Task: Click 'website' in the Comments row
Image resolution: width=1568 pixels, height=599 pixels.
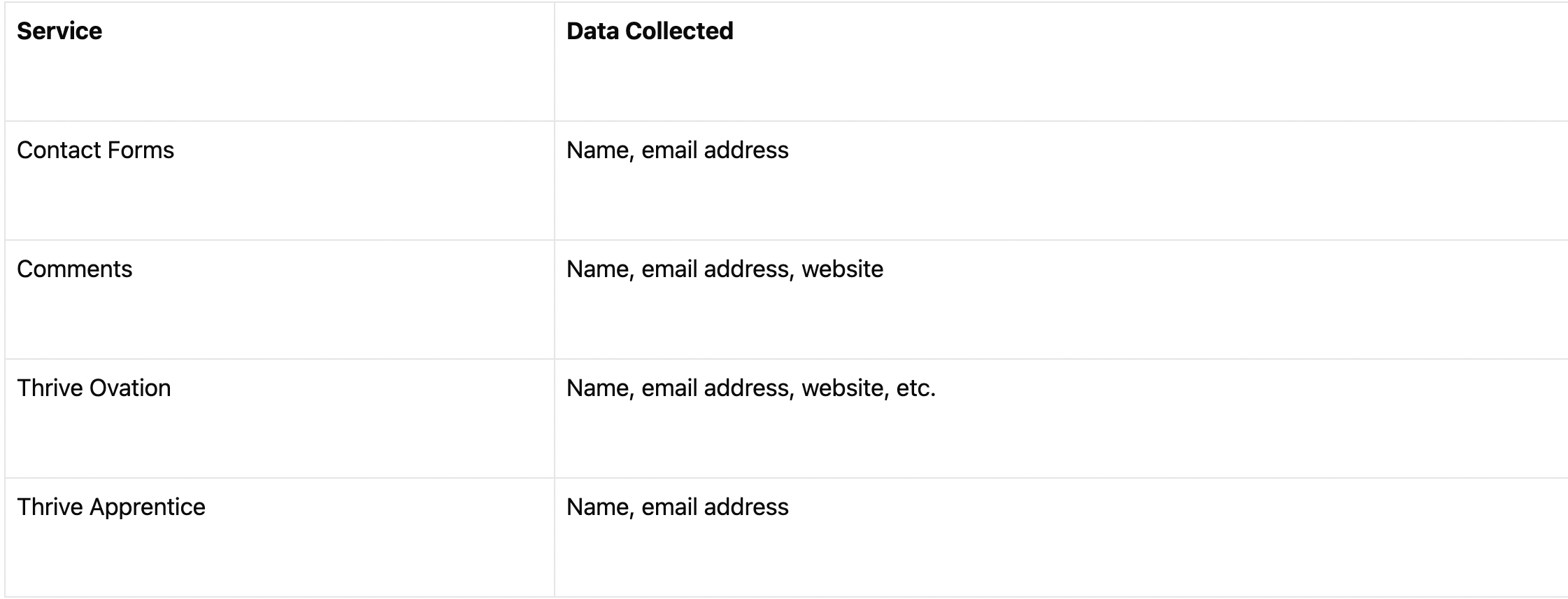Action: tap(843, 269)
